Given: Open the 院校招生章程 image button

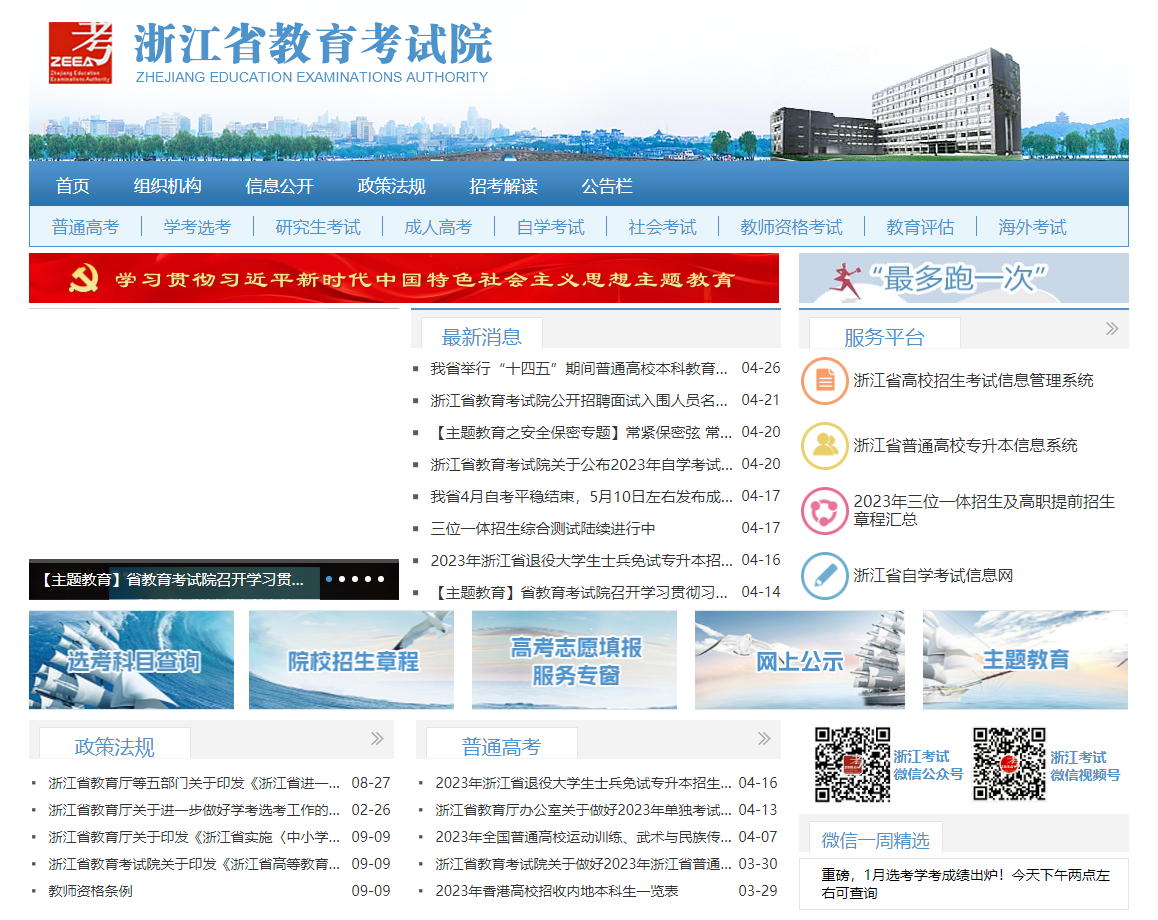Looking at the screenshot, I should pos(352,659).
